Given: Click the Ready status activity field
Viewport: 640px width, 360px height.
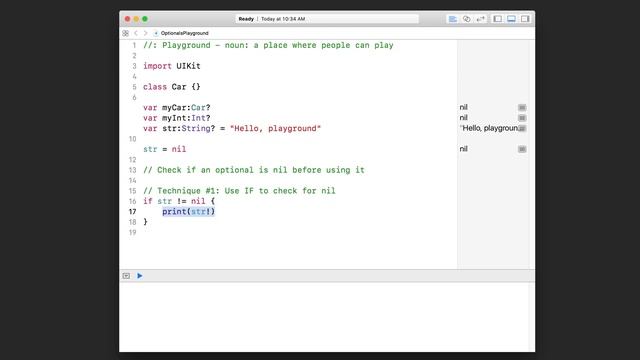Looking at the screenshot, I should tap(327, 19).
